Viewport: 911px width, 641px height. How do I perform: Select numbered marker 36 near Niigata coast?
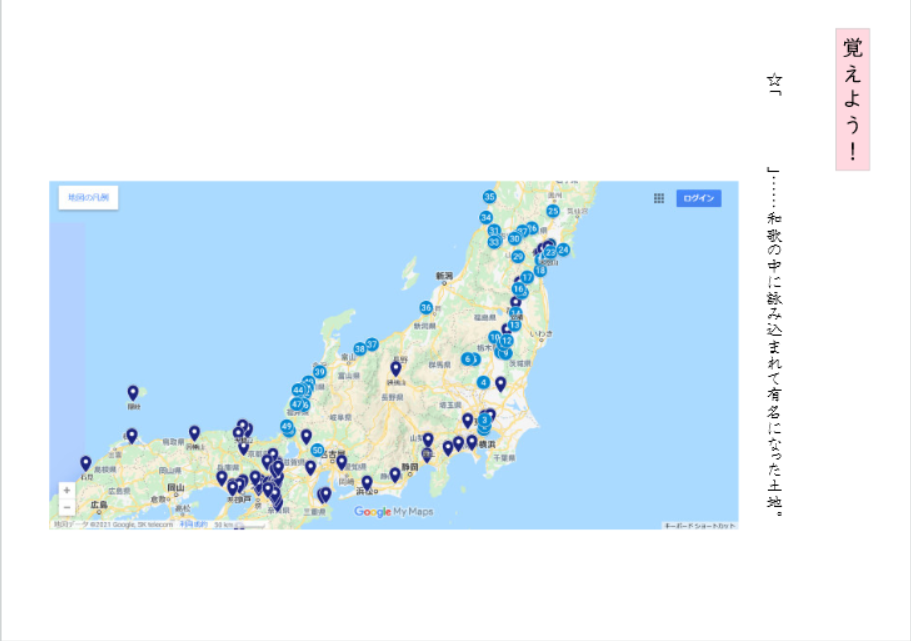pyautogui.click(x=426, y=308)
